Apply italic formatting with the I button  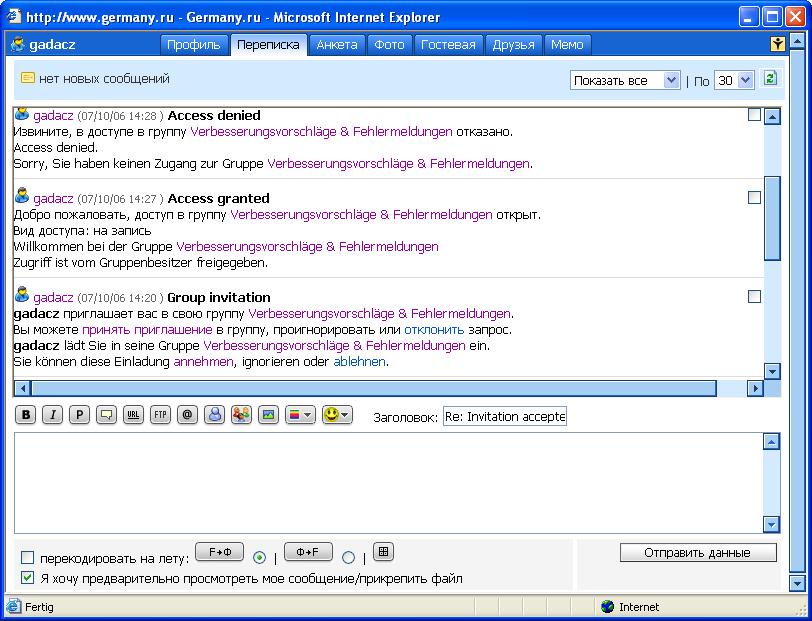click(x=52, y=415)
